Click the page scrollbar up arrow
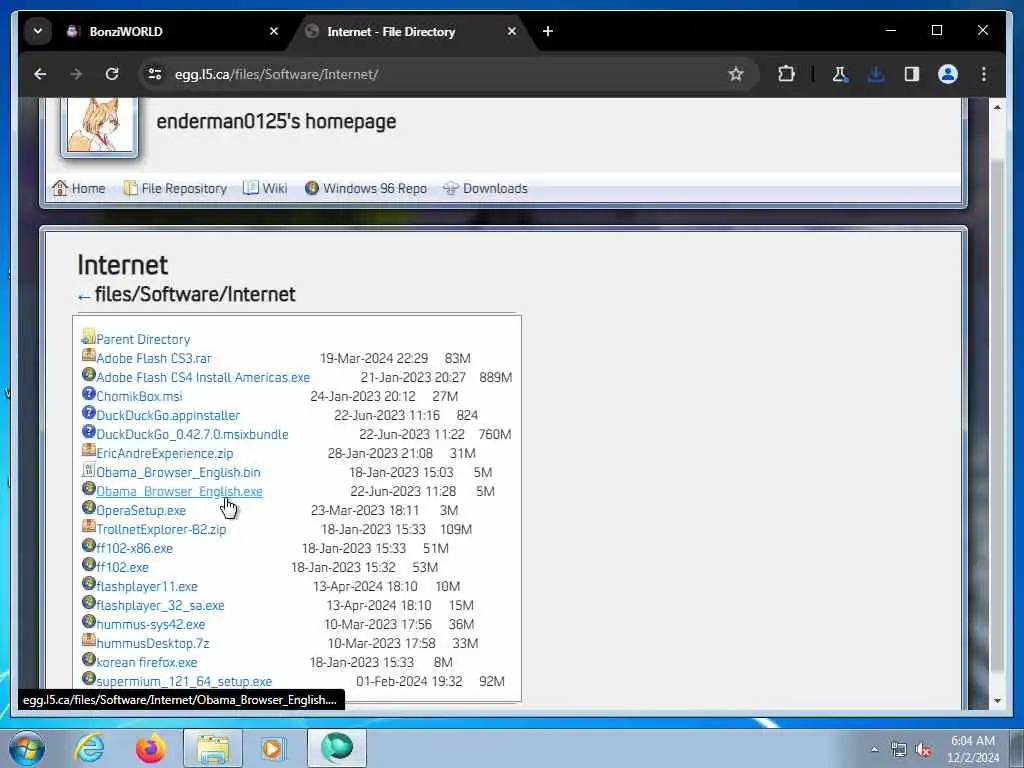This screenshot has width=1024, height=768. click(x=997, y=107)
